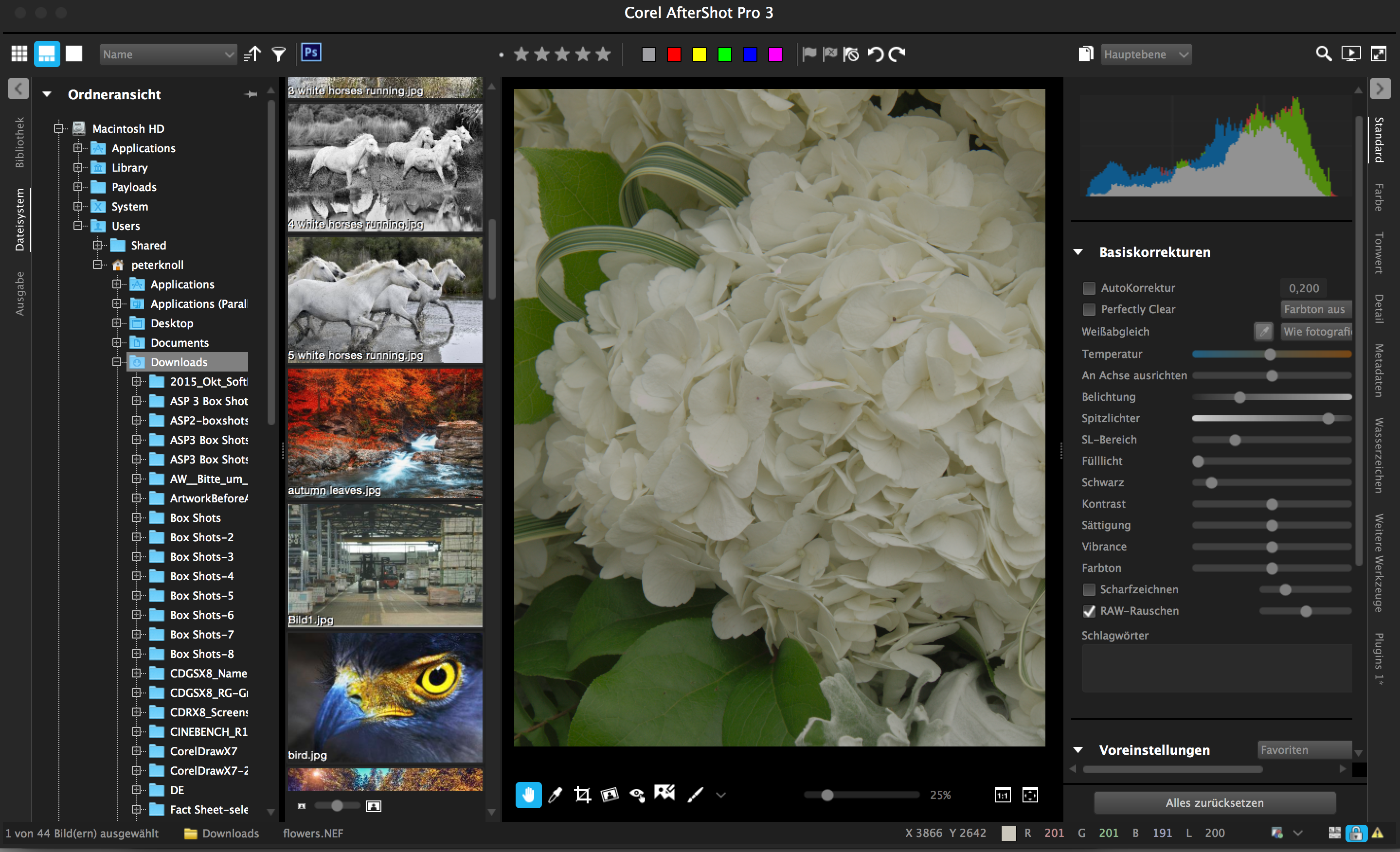The width and height of the screenshot is (1400, 852).
Task: Open the Hauptebene layer dropdown
Action: 1146,54
